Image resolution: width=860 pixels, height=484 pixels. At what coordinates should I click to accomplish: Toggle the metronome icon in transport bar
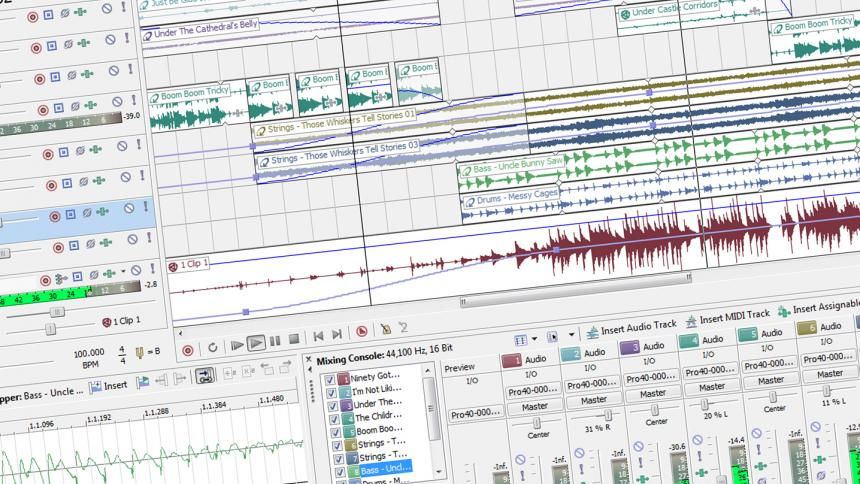pos(386,329)
